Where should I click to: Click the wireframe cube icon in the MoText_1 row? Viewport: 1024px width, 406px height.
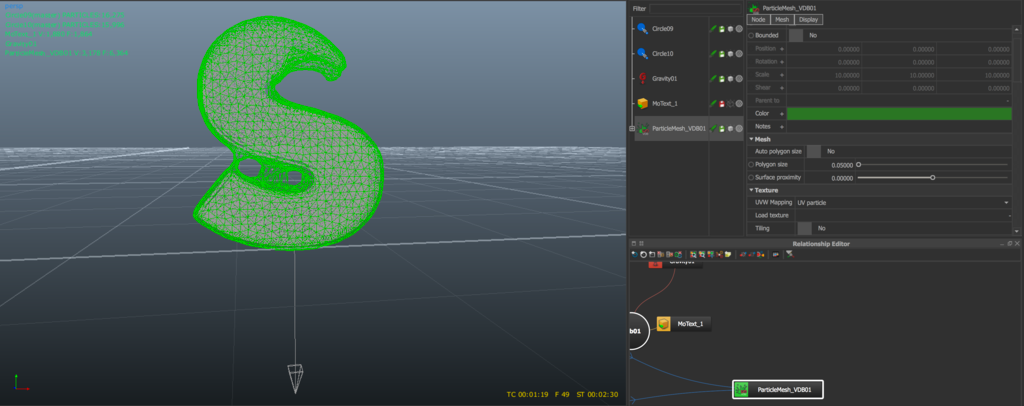[x=730, y=103]
